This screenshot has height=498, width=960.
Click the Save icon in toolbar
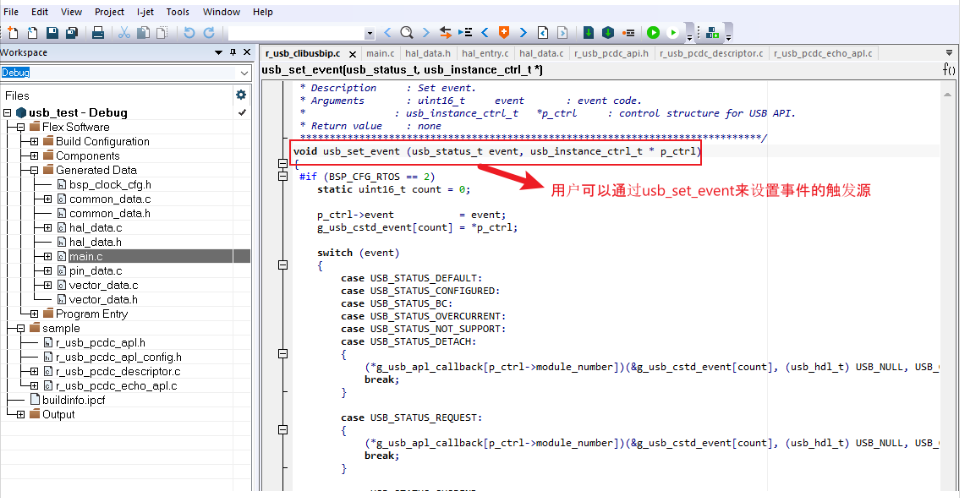tap(53, 32)
